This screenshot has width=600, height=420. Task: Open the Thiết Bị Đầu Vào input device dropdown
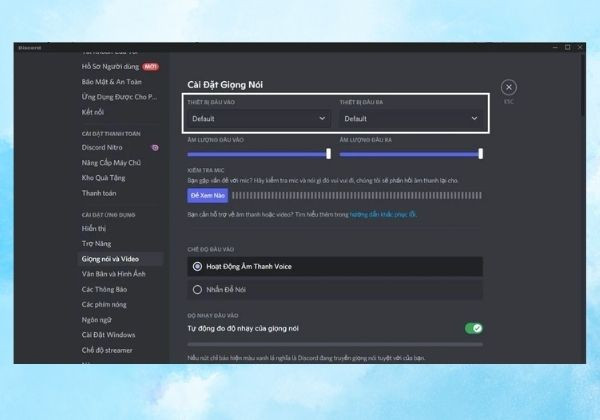pos(259,119)
